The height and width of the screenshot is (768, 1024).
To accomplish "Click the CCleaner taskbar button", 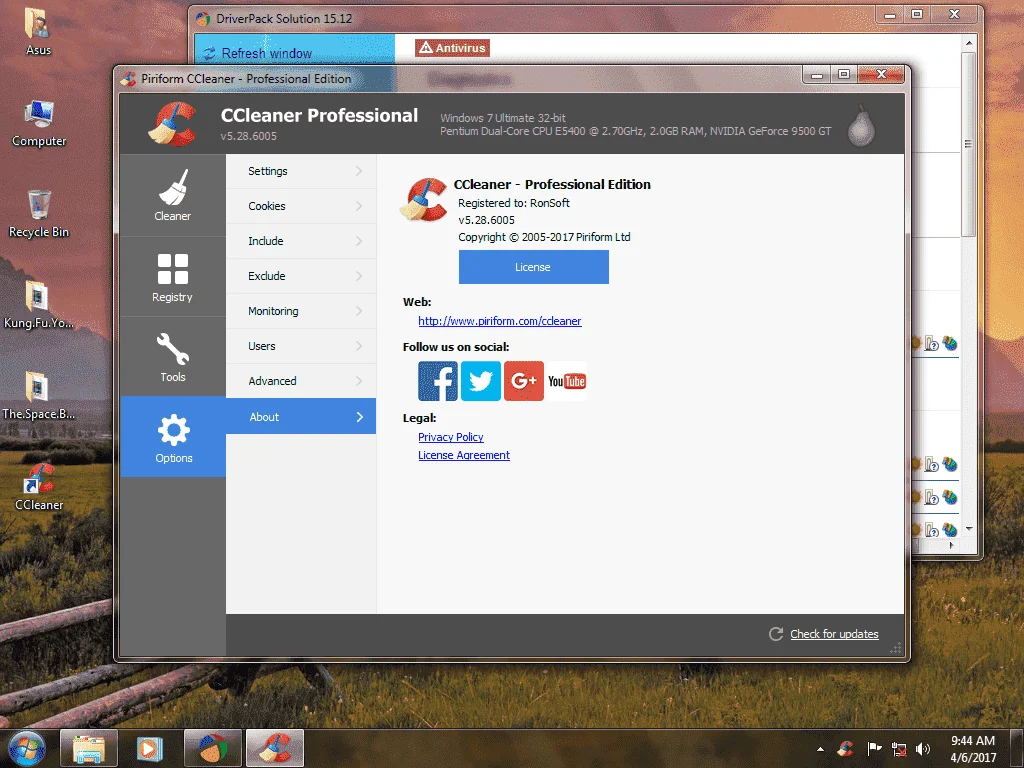I will click(275, 748).
